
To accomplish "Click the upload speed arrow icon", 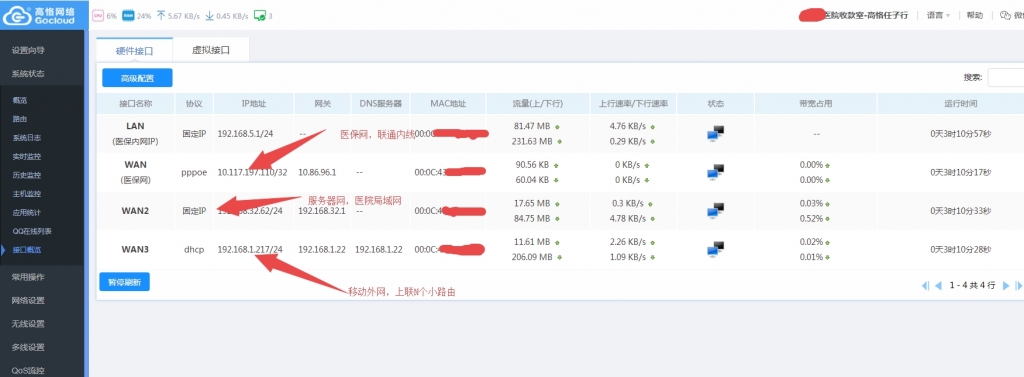I will coord(161,16).
